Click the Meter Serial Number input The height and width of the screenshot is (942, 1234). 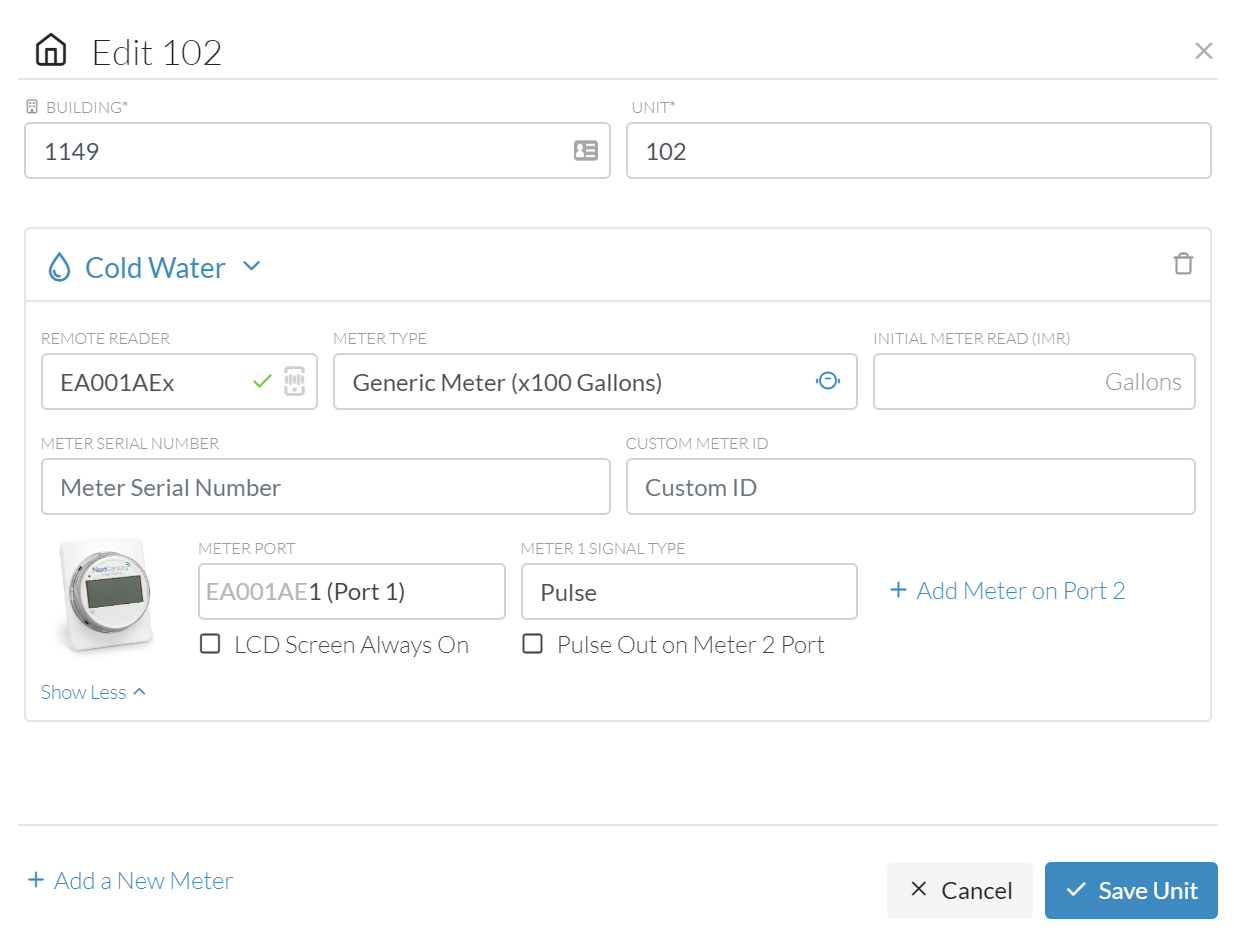[x=326, y=487]
